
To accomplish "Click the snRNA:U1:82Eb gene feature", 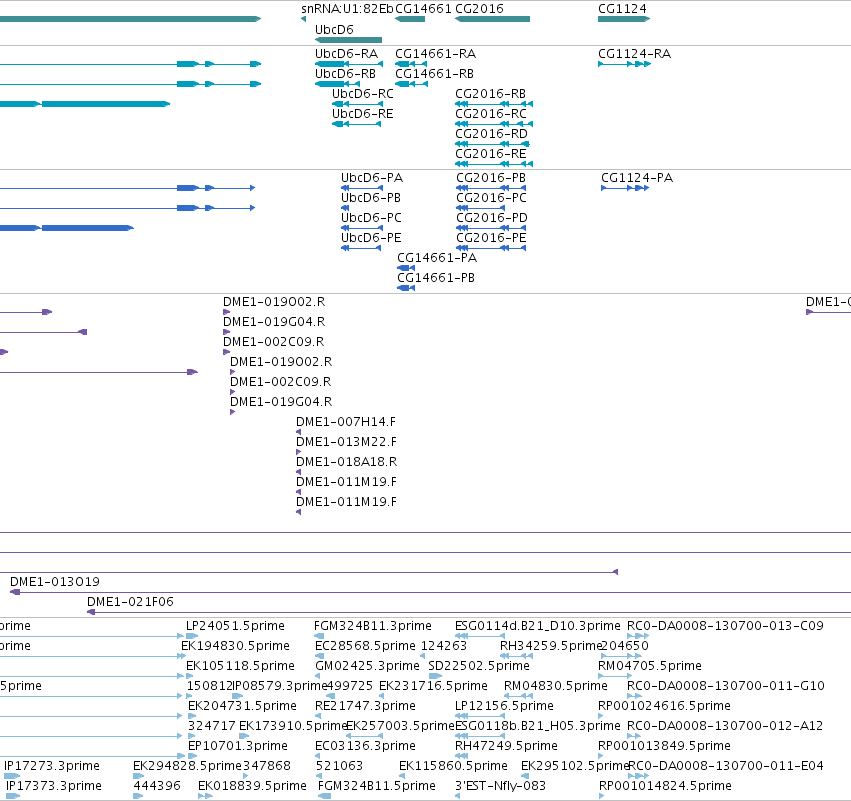I will click(303, 19).
